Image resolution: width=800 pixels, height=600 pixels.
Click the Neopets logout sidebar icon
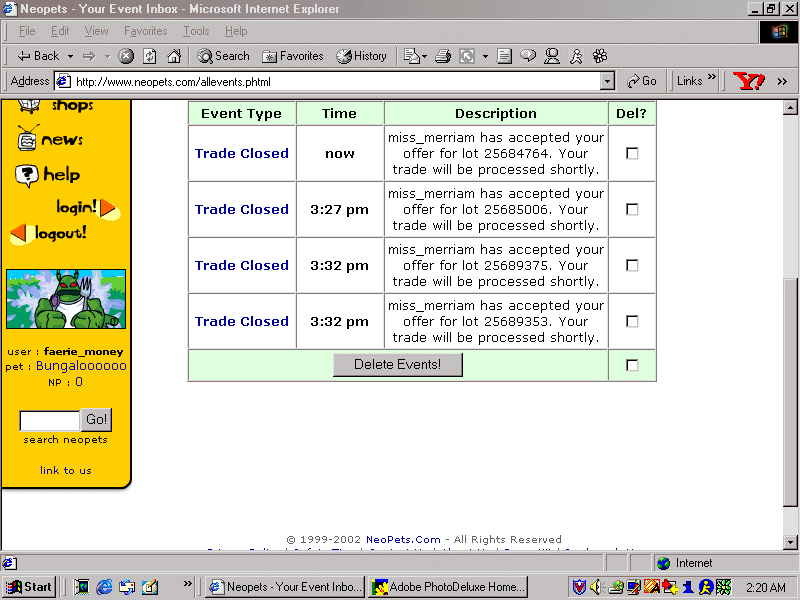(x=49, y=233)
